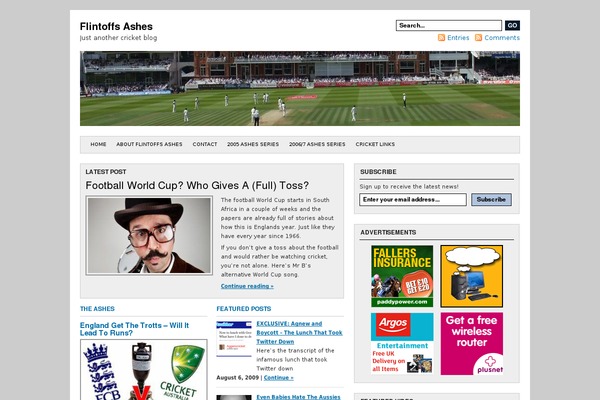This screenshot has height=400, width=600.
Task: Click the cricket ground header banner
Action: [x=300, y=88]
